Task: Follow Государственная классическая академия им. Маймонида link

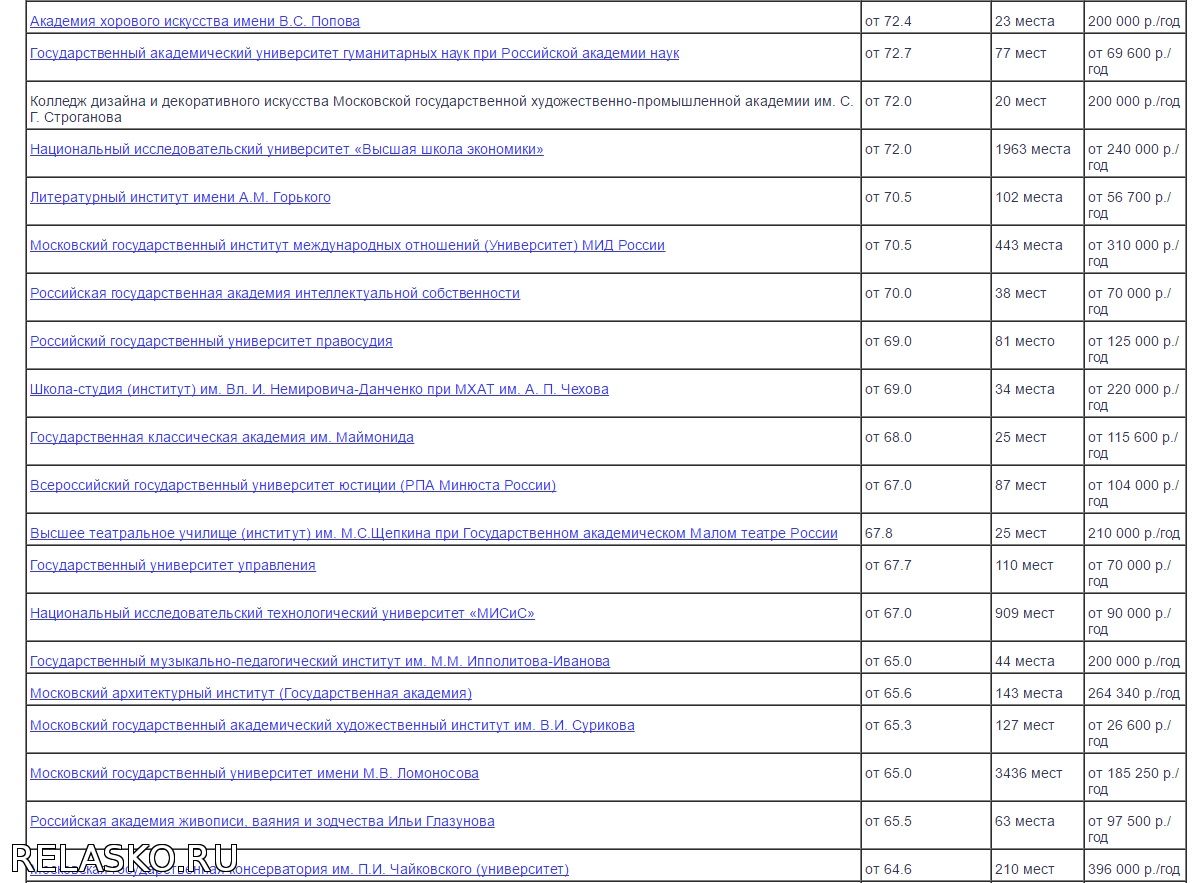Action: [222, 437]
